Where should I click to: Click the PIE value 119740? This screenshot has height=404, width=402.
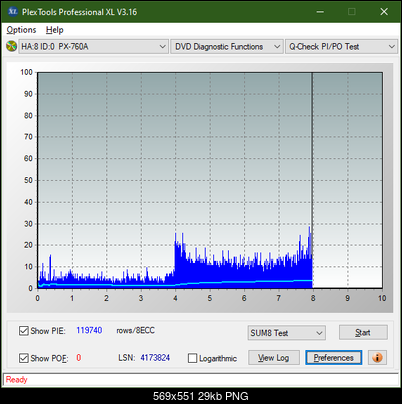coord(89,330)
